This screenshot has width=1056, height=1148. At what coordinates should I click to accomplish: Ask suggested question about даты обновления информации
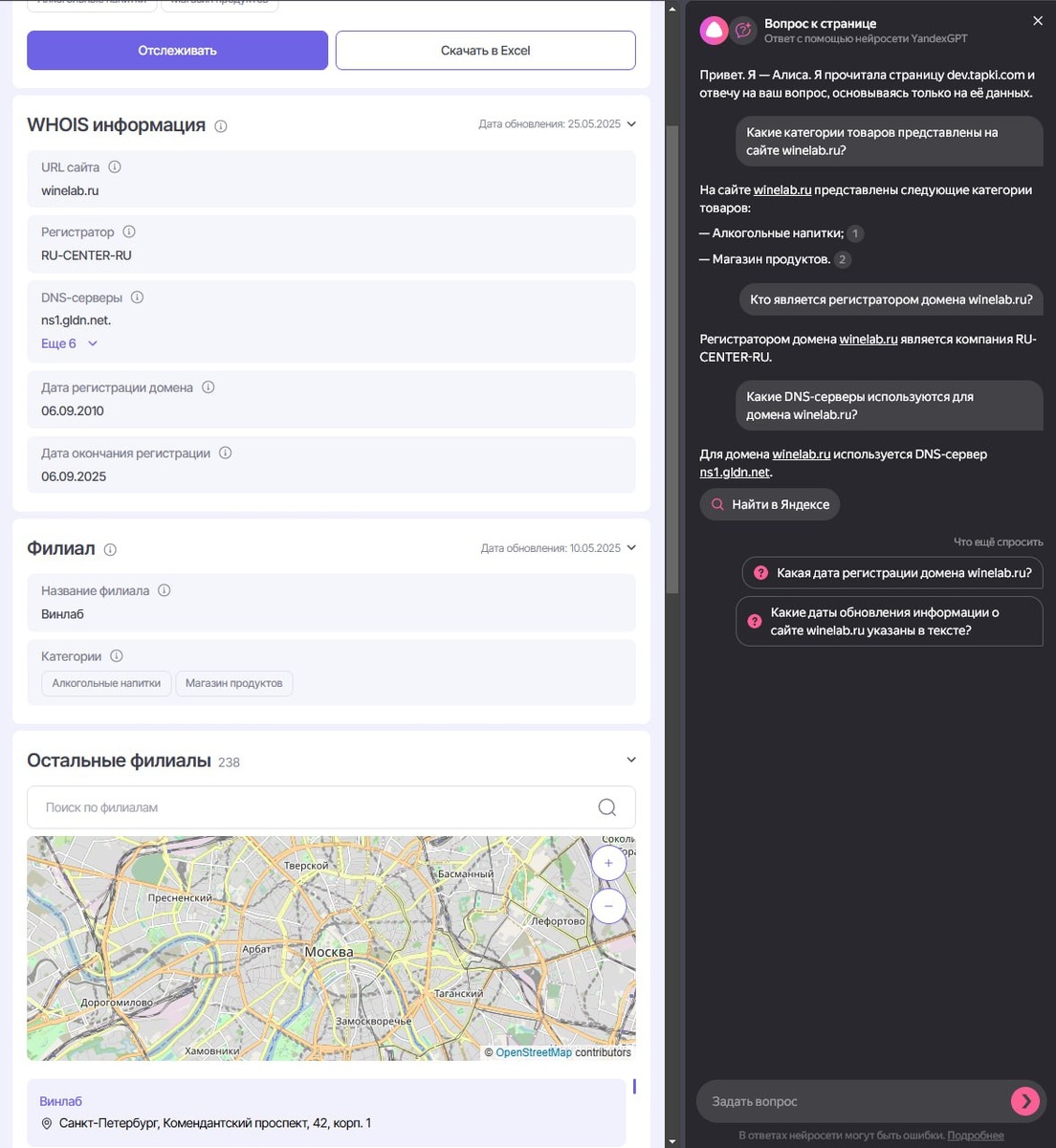click(890, 622)
